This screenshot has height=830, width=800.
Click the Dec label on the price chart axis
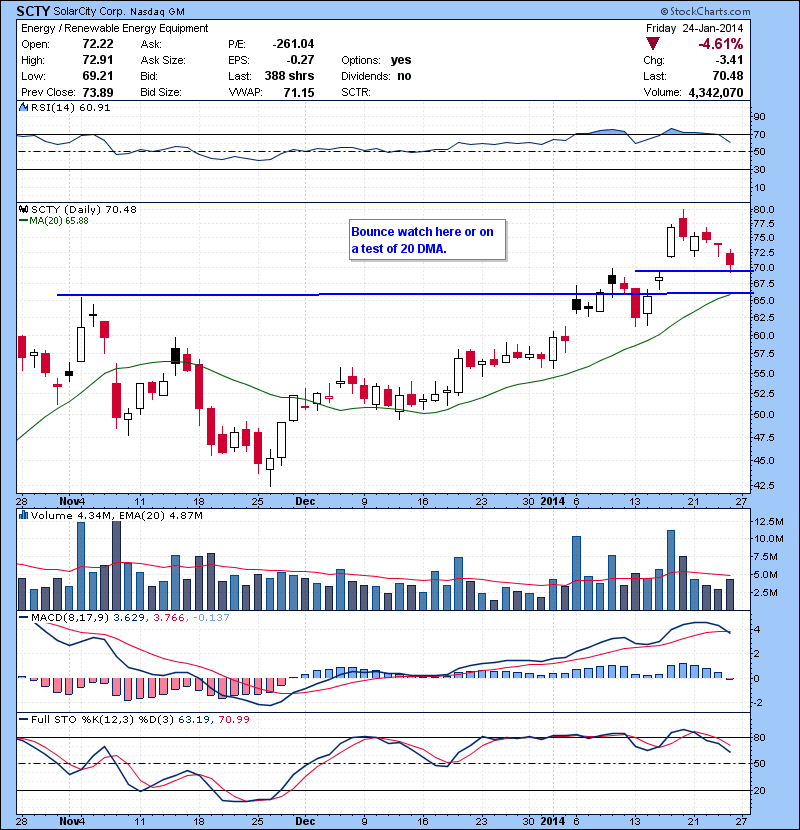point(305,501)
